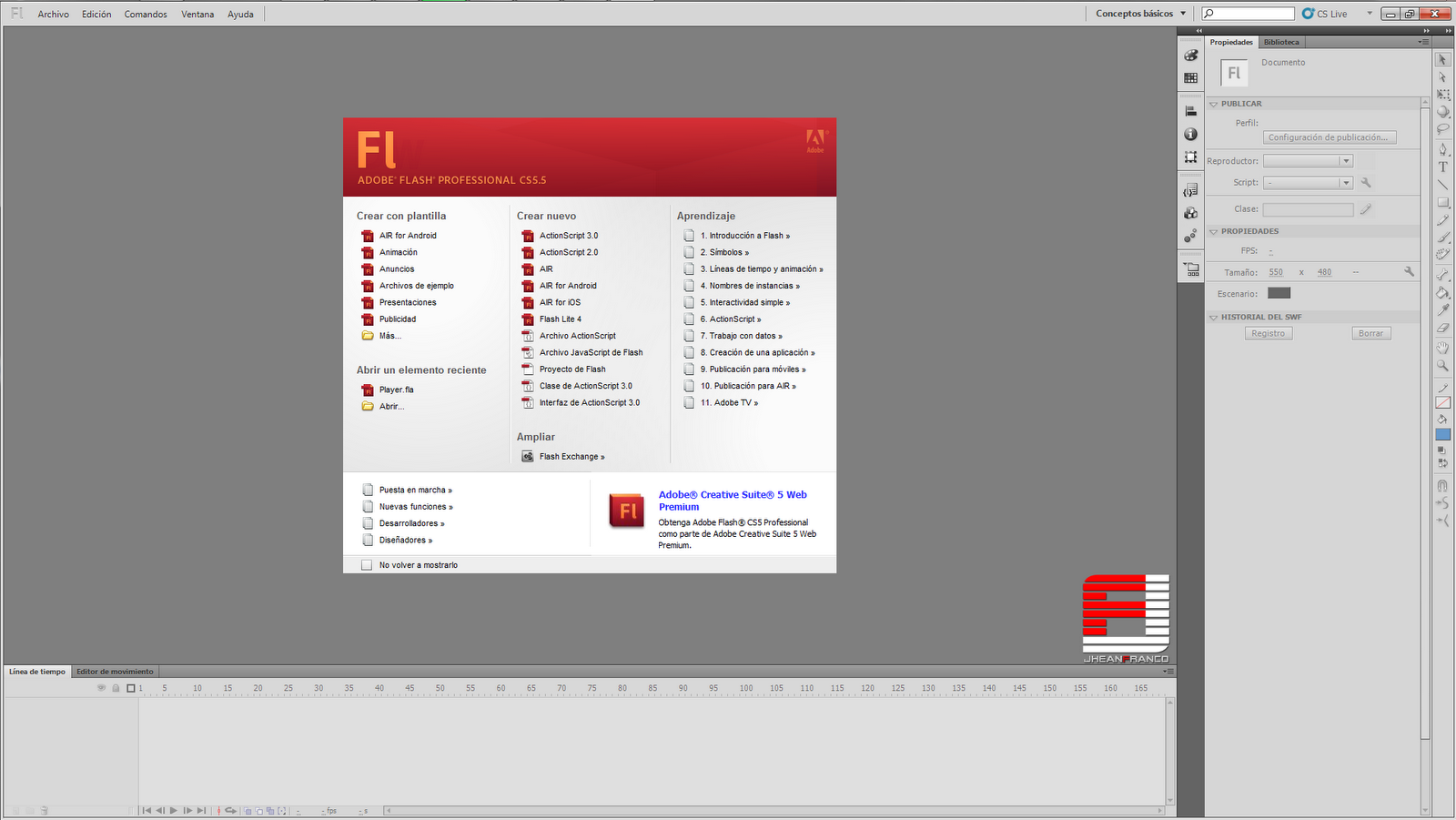Pick the Paint Bucket tool

(1442, 292)
